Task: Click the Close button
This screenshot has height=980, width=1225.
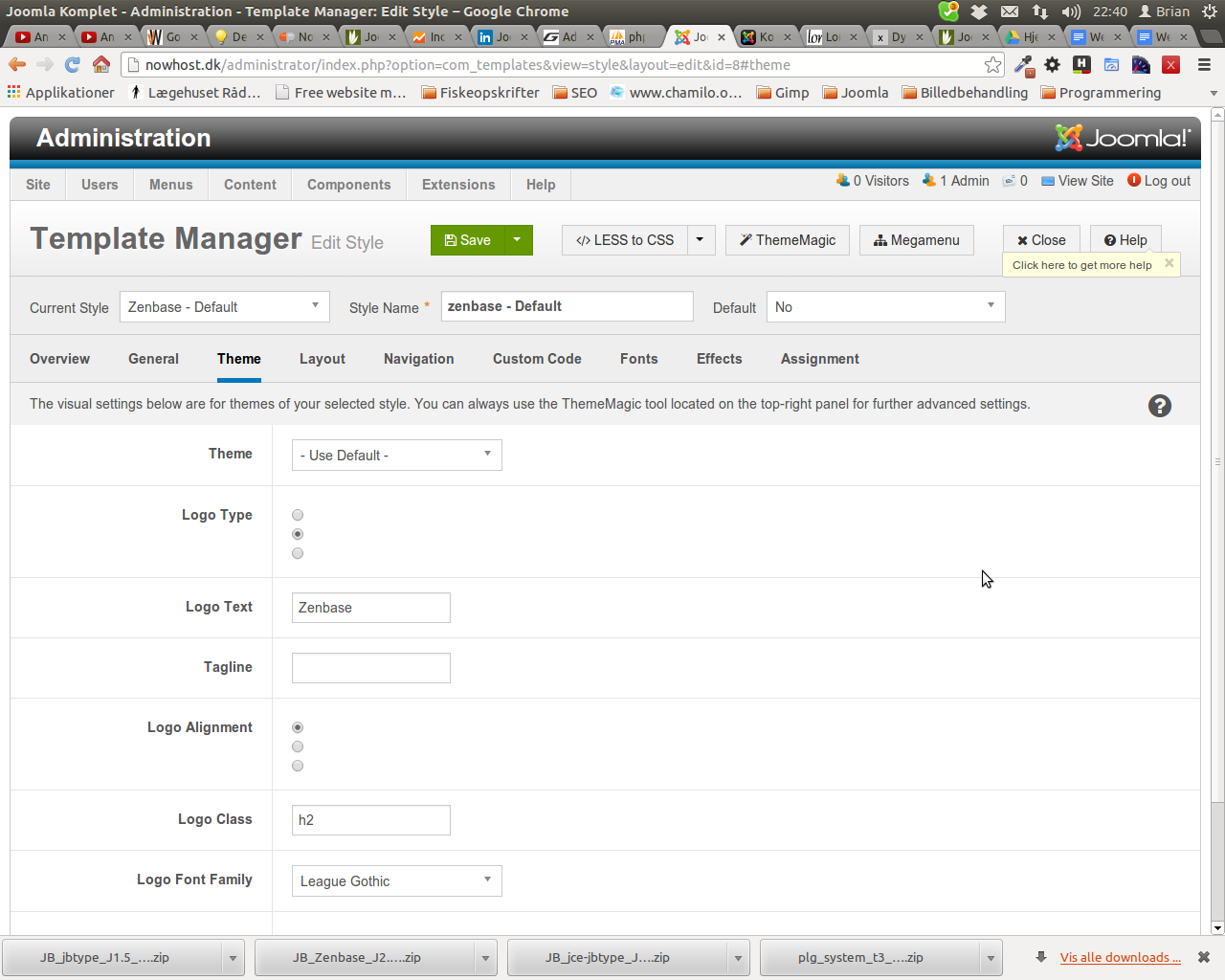Action: (x=1041, y=240)
